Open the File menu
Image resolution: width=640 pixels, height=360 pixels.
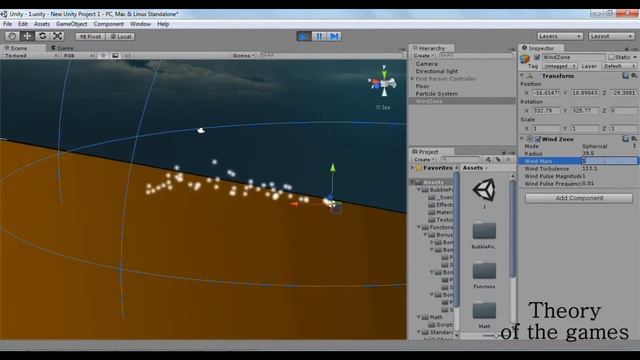(x=8, y=24)
